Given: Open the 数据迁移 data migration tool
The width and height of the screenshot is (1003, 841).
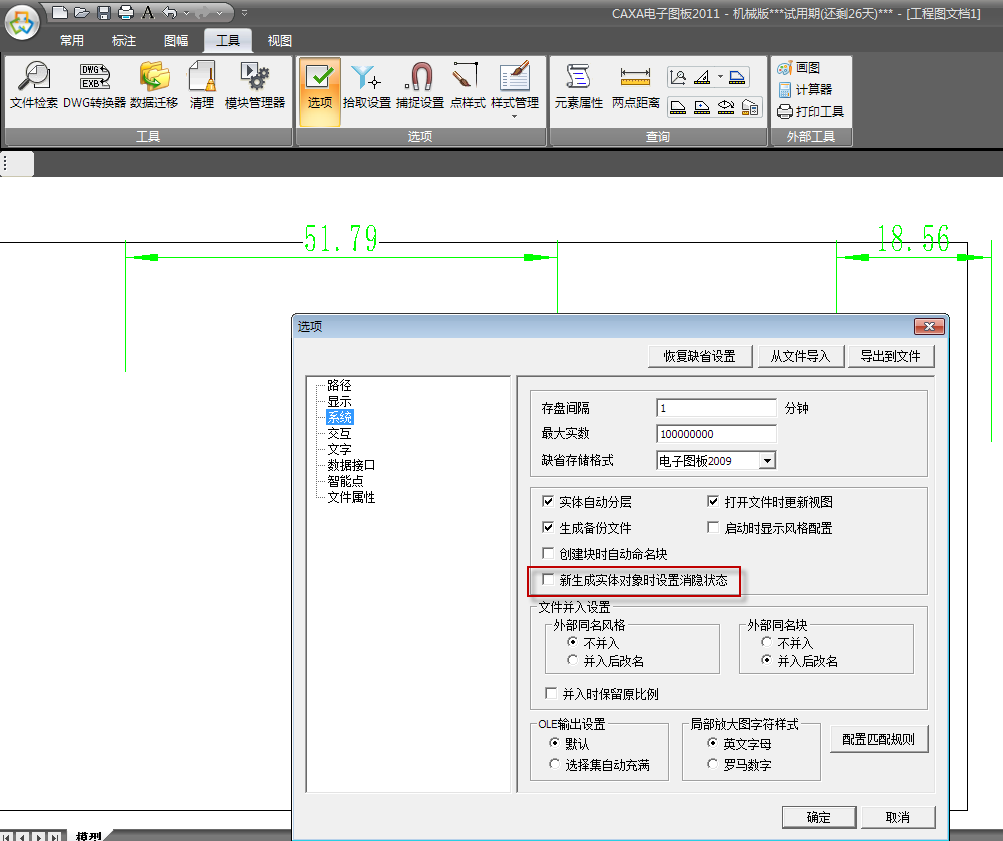Looking at the screenshot, I should point(154,86).
